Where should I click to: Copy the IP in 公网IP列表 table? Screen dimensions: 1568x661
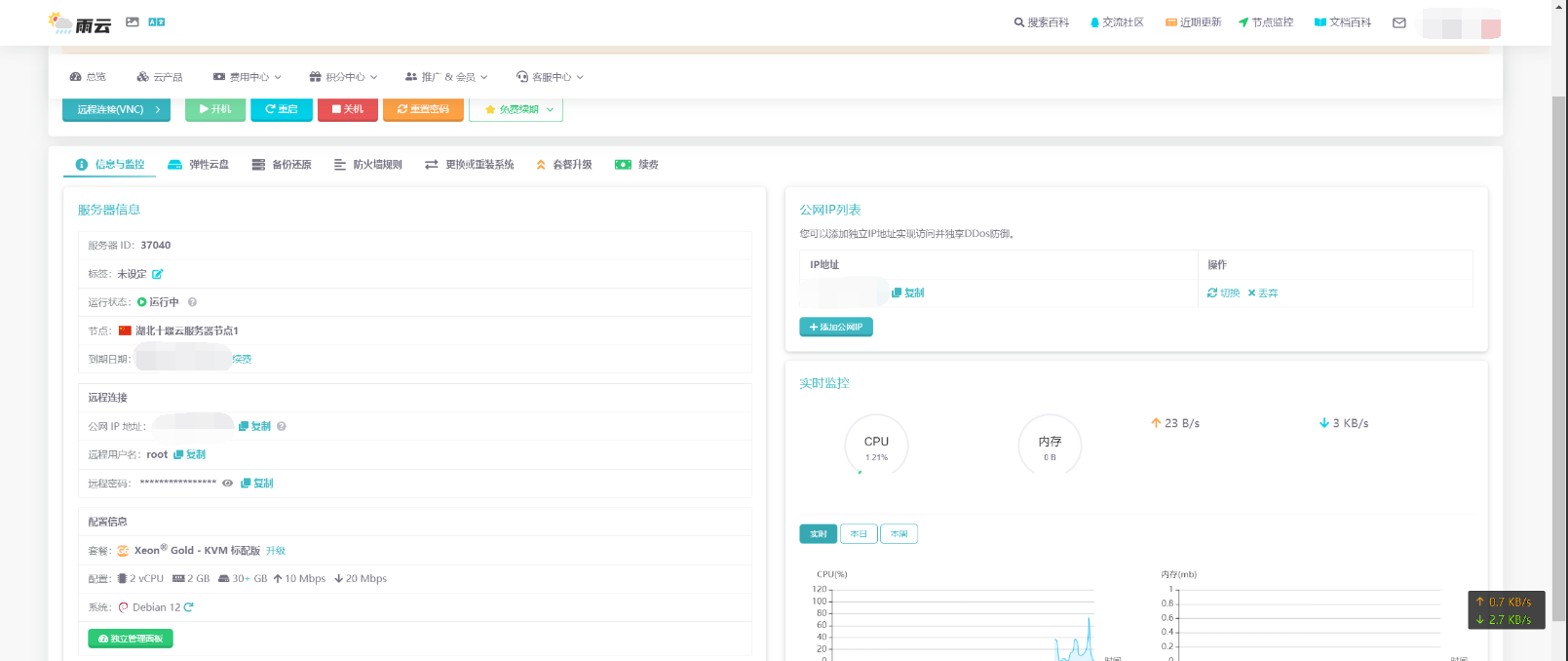click(908, 292)
